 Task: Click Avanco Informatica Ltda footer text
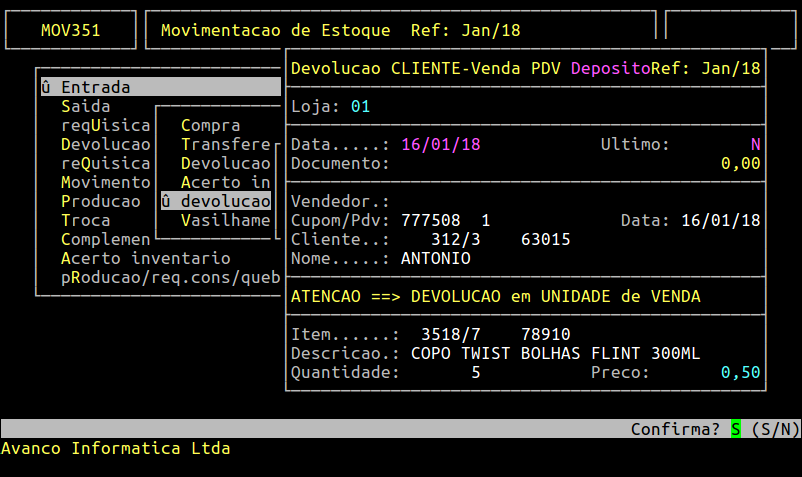(116, 448)
